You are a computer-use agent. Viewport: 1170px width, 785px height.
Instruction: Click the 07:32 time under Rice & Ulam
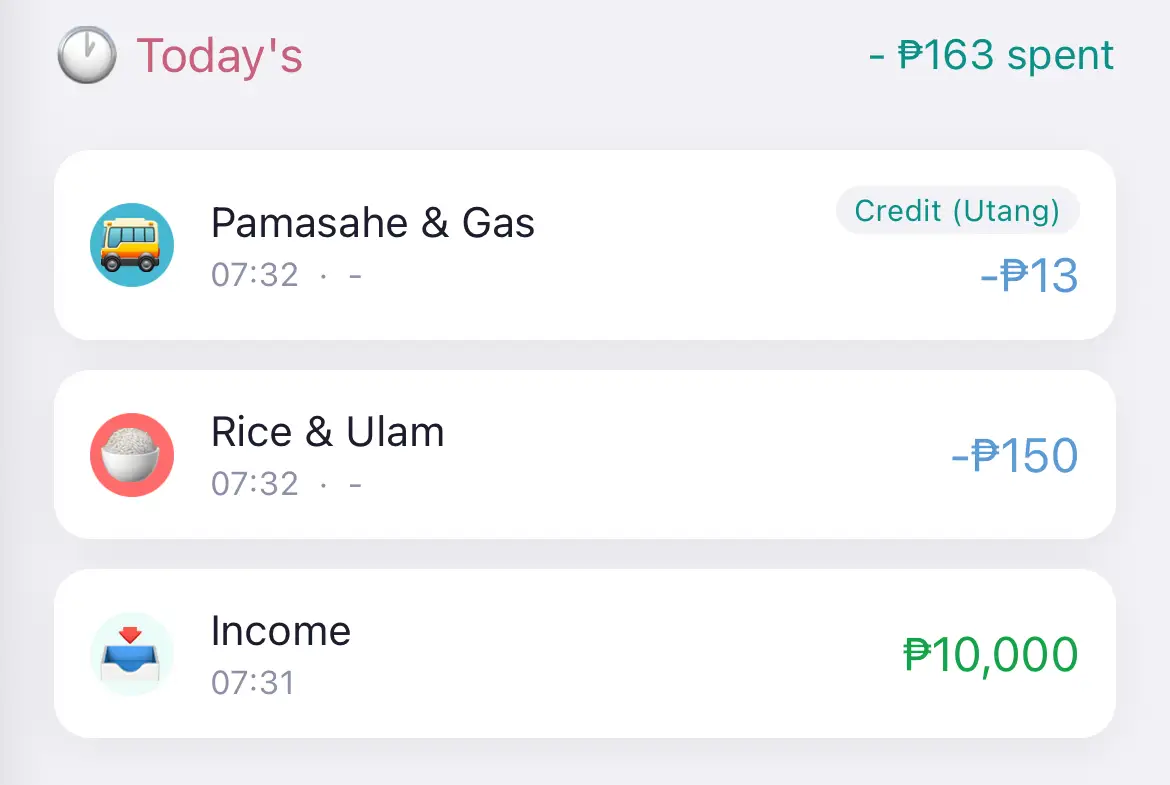[255, 484]
